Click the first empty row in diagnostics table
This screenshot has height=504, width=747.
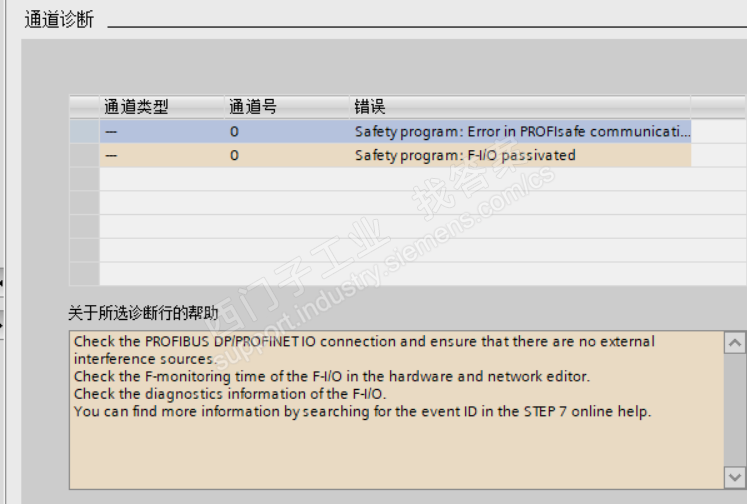[x=394, y=180]
